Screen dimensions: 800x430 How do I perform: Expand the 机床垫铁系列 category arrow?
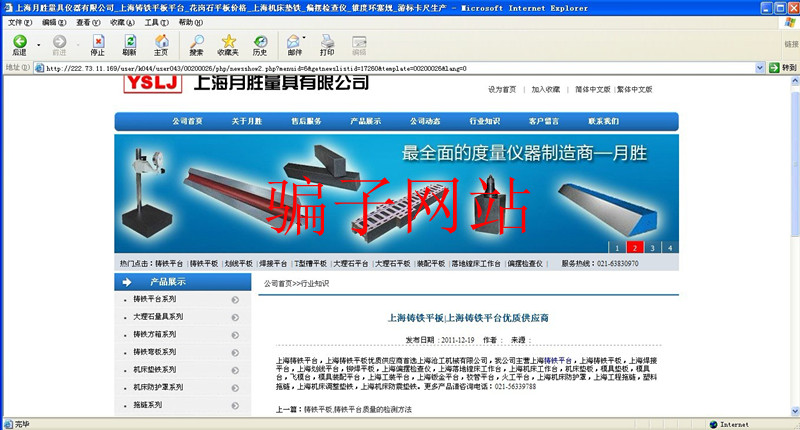point(235,369)
